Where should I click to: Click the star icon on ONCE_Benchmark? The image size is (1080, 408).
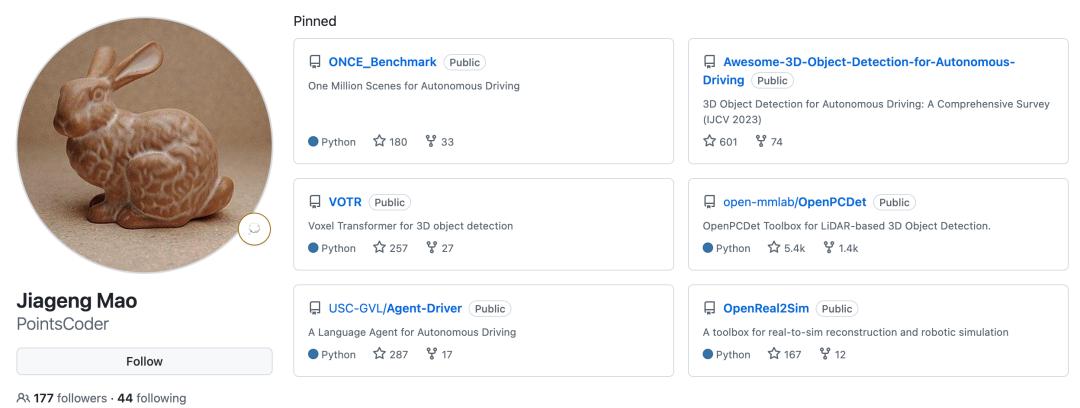tap(379, 142)
